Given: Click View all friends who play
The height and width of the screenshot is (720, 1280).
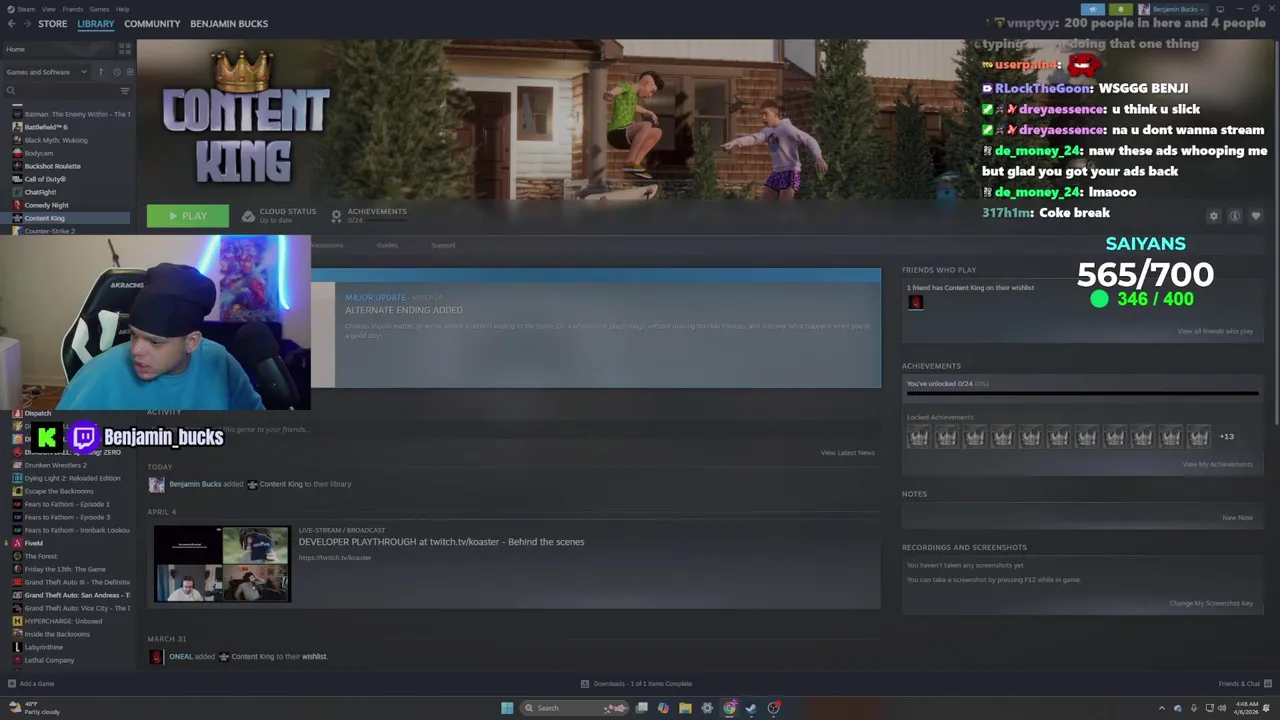Looking at the screenshot, I should tap(1215, 331).
